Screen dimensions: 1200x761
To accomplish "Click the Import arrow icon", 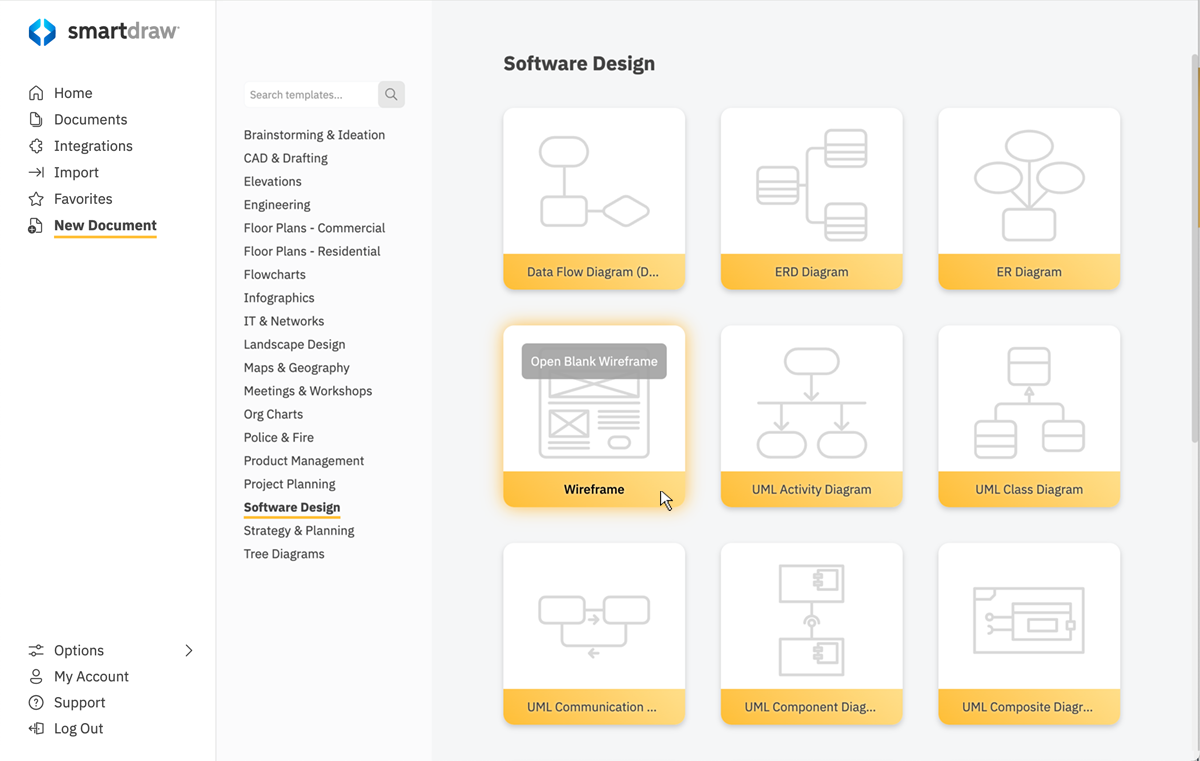I will (x=35, y=172).
